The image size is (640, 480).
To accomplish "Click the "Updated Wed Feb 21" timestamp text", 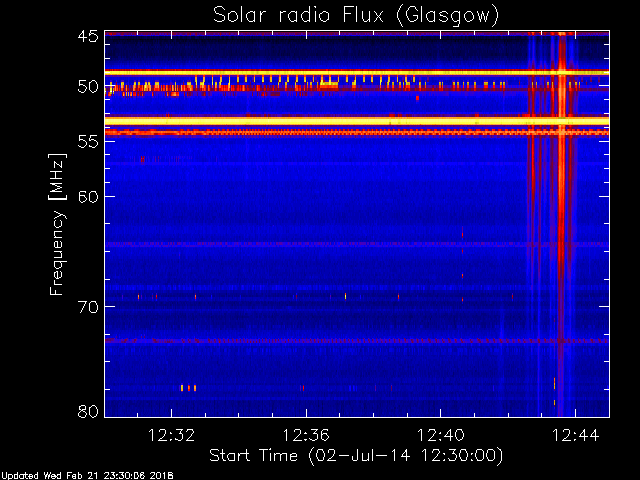I will [x=87, y=476].
